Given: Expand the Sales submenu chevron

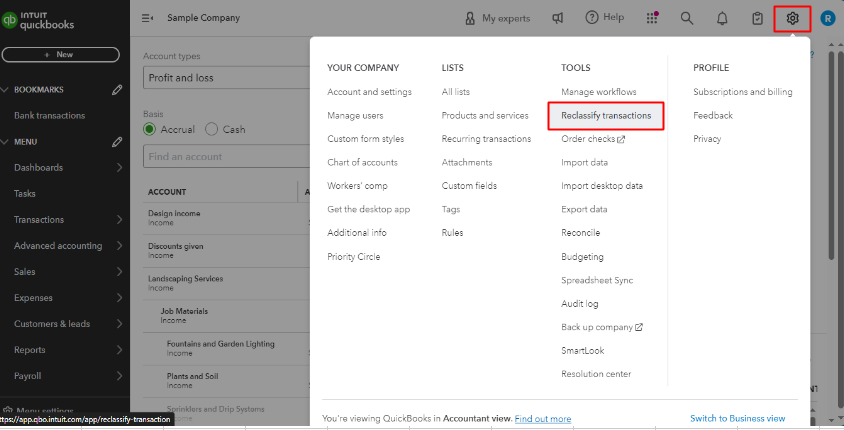Looking at the screenshot, I should 119,272.
